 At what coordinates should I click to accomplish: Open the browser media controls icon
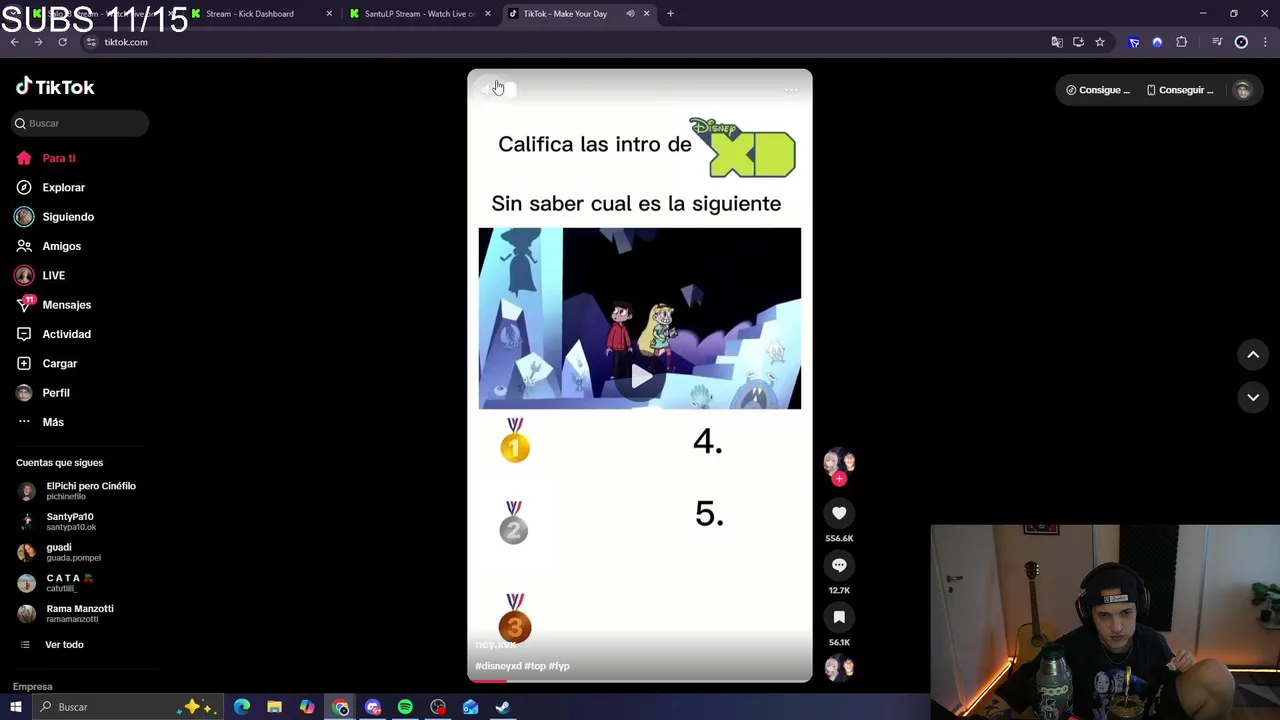tap(1217, 42)
